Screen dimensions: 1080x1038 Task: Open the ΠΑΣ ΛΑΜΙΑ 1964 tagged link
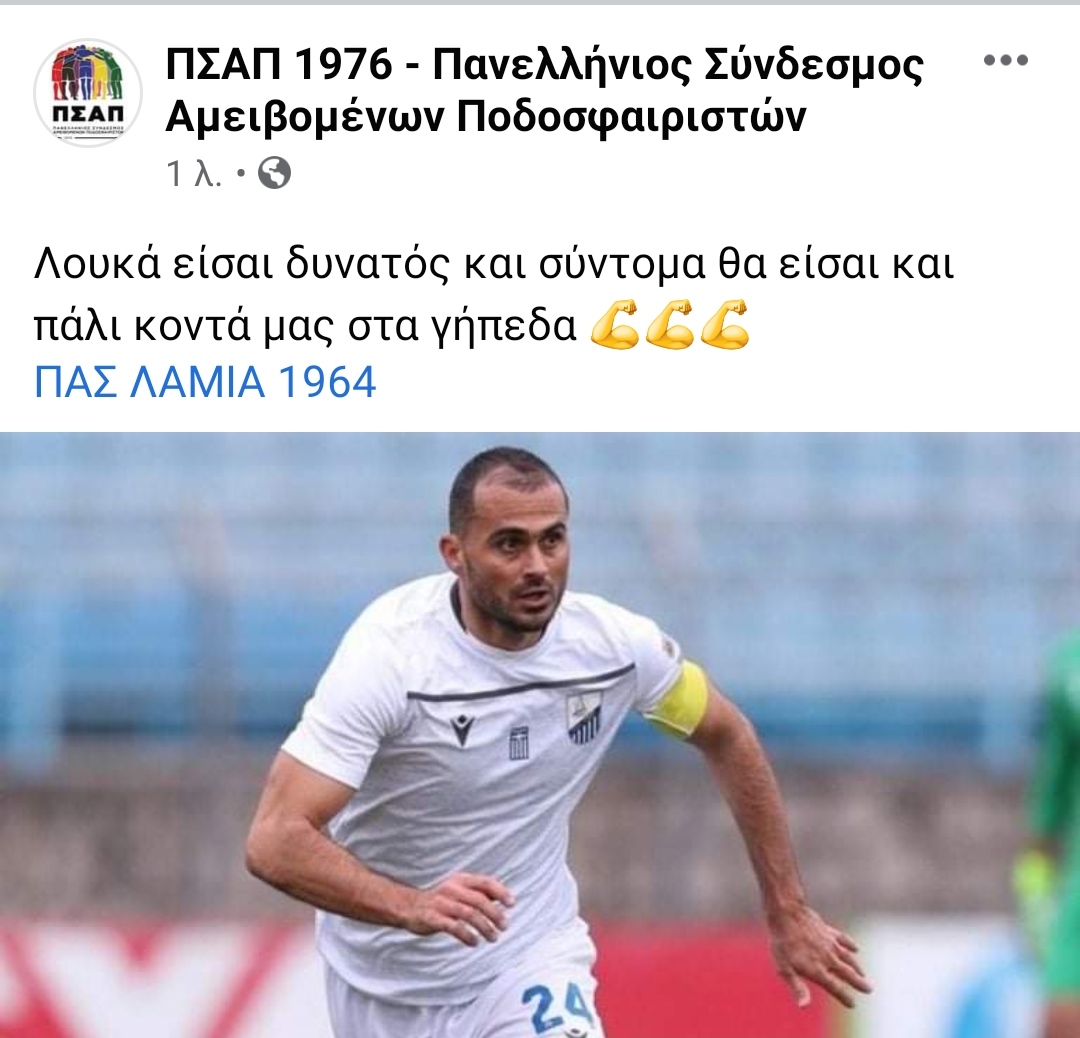[205, 382]
